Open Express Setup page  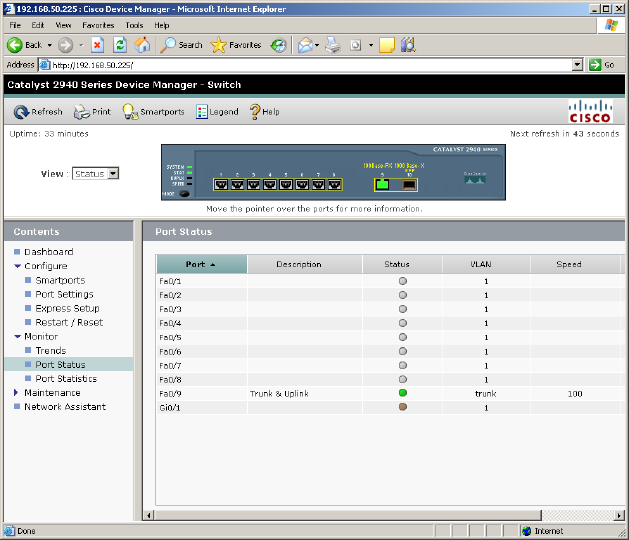click(67, 308)
